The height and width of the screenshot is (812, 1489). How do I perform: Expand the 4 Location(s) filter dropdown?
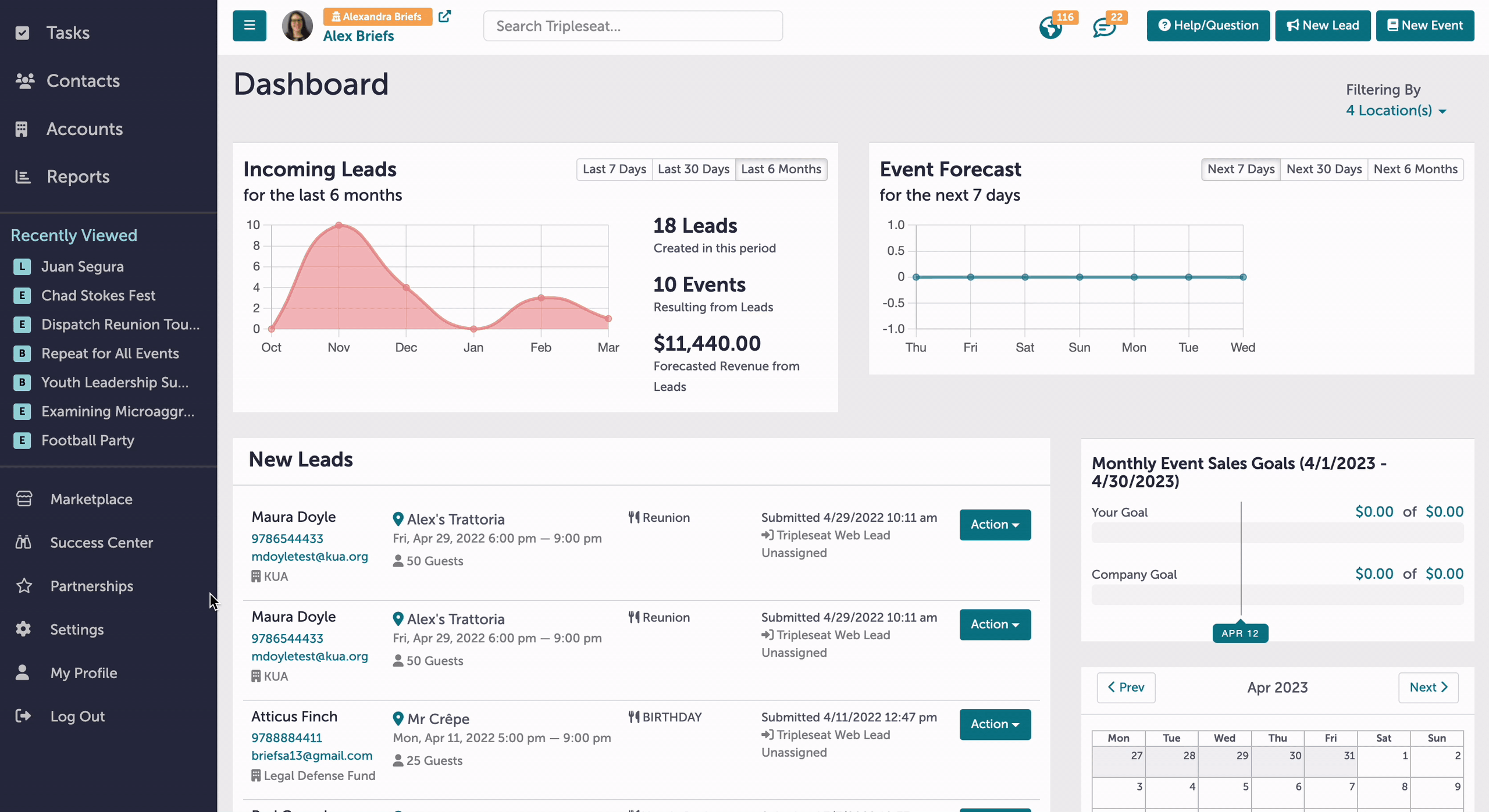(x=1396, y=111)
